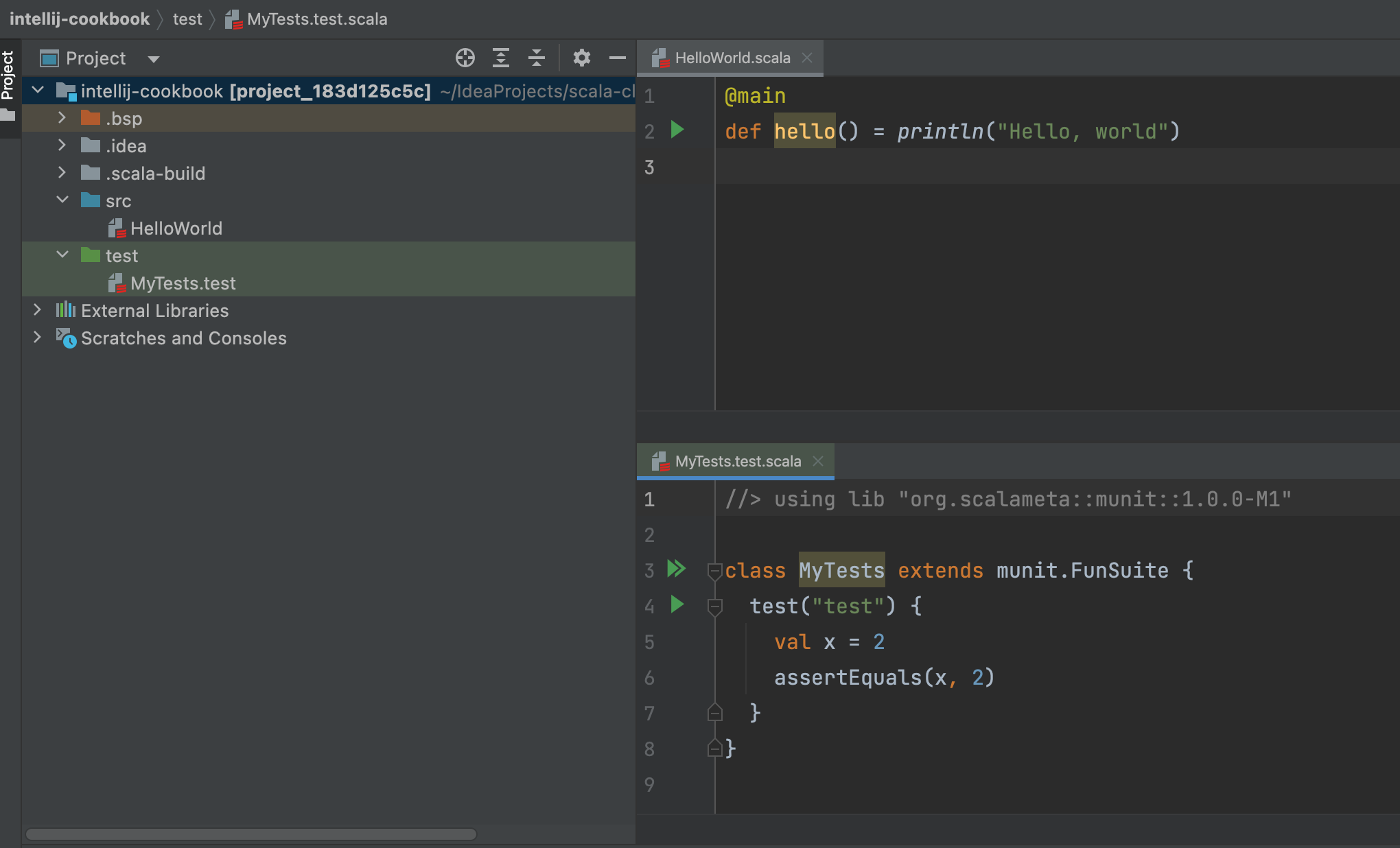
Task: Click the green test folder icon
Action: click(91, 255)
